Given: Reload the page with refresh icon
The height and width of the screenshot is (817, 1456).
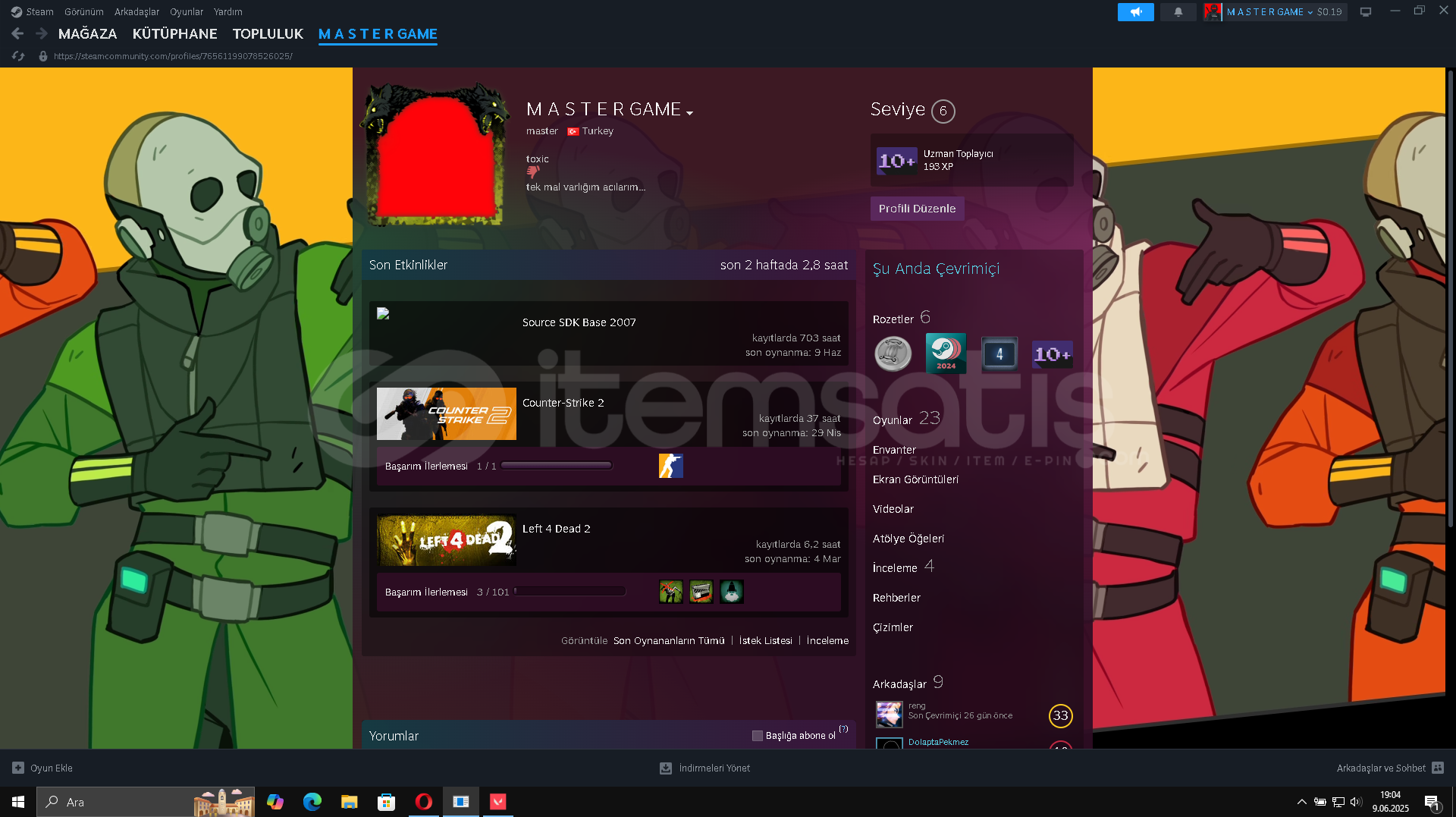Looking at the screenshot, I should (x=18, y=56).
